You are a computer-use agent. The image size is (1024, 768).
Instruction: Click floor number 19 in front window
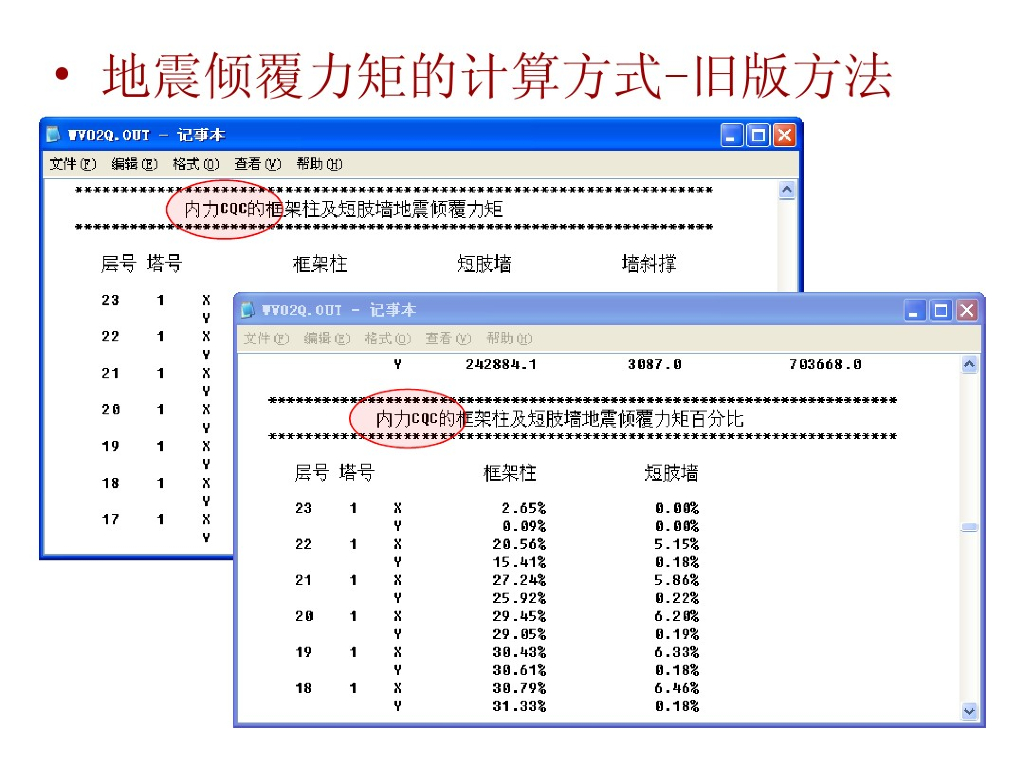pos(304,652)
